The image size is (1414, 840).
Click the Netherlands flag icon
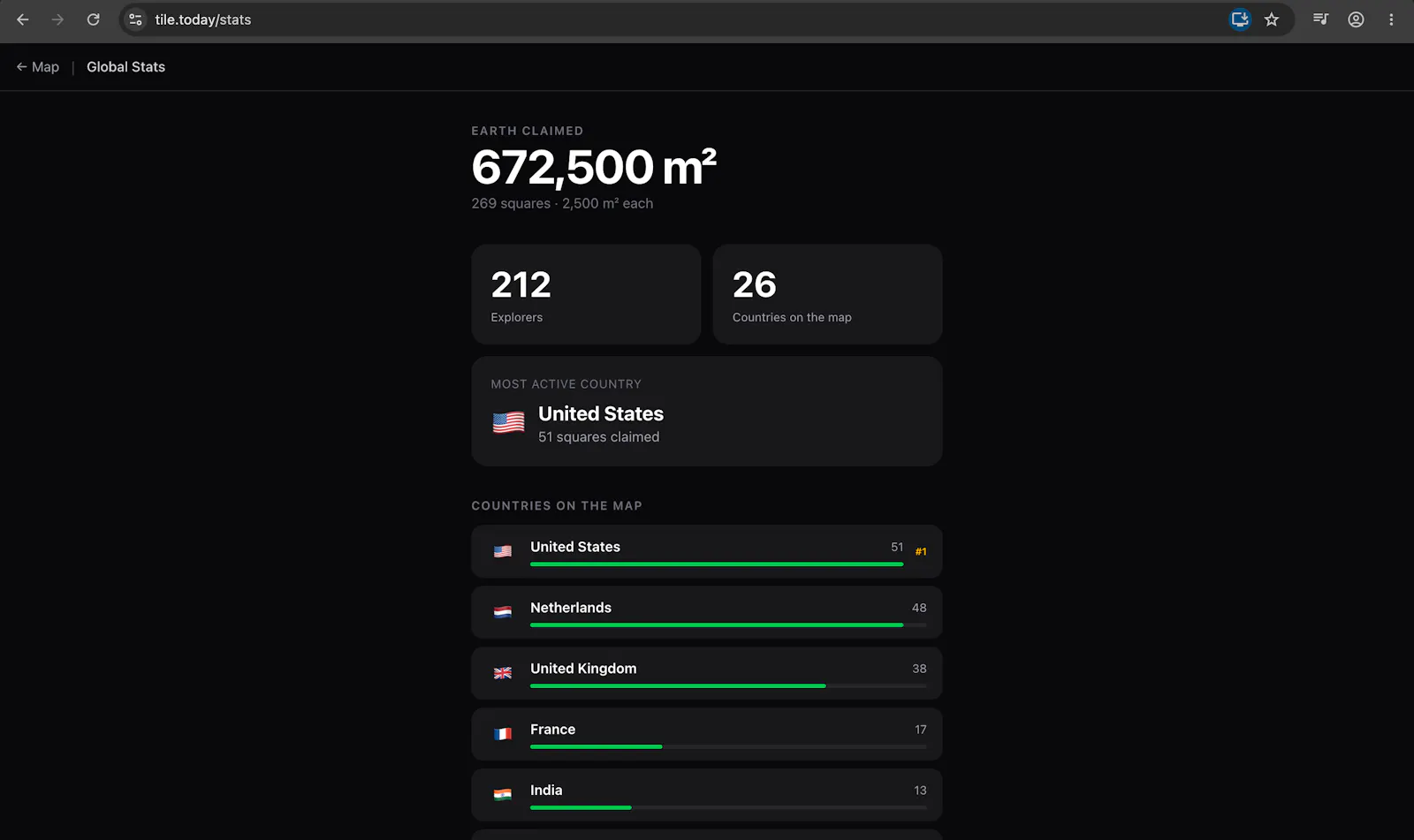click(503, 612)
